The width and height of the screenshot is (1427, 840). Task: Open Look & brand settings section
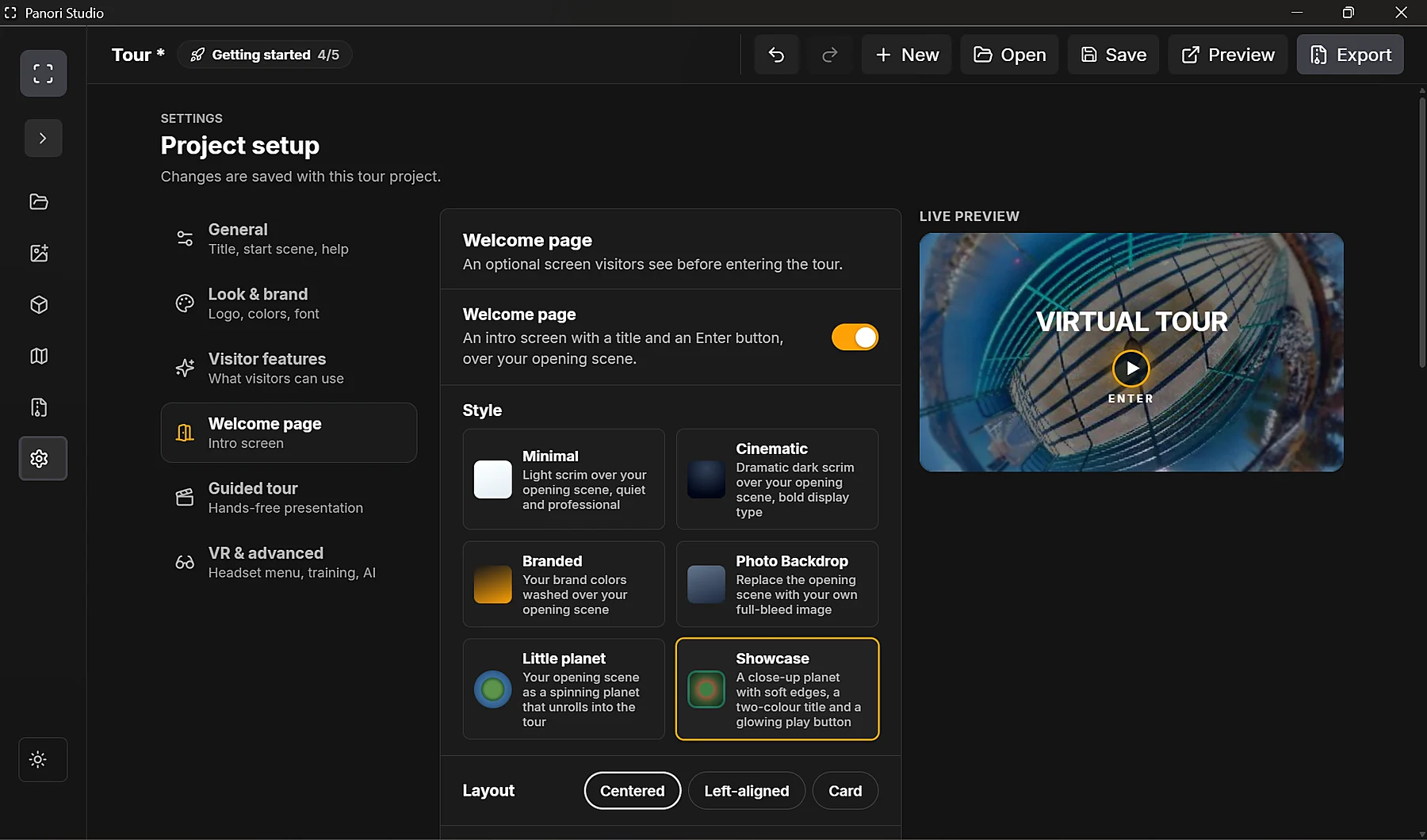pyautogui.click(x=289, y=304)
